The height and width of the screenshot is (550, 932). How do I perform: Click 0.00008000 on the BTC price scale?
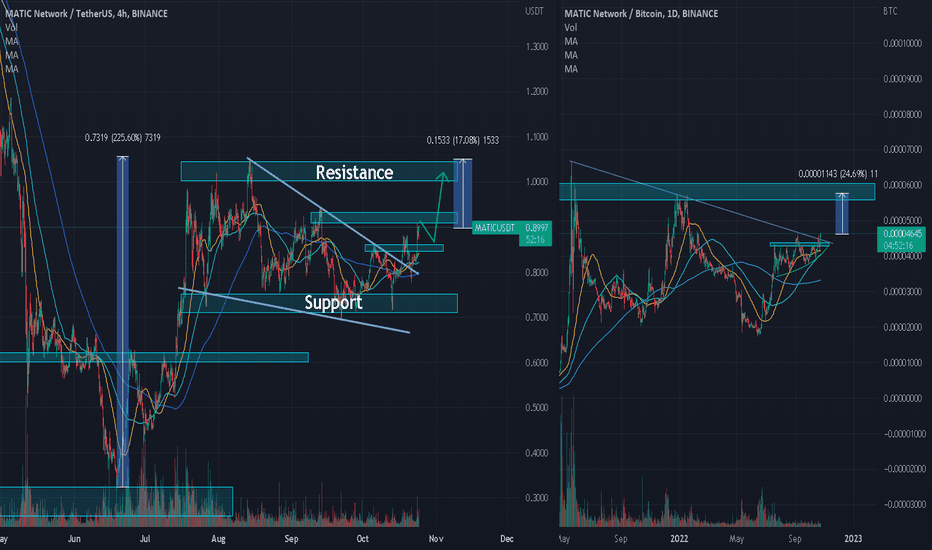[x=902, y=114]
